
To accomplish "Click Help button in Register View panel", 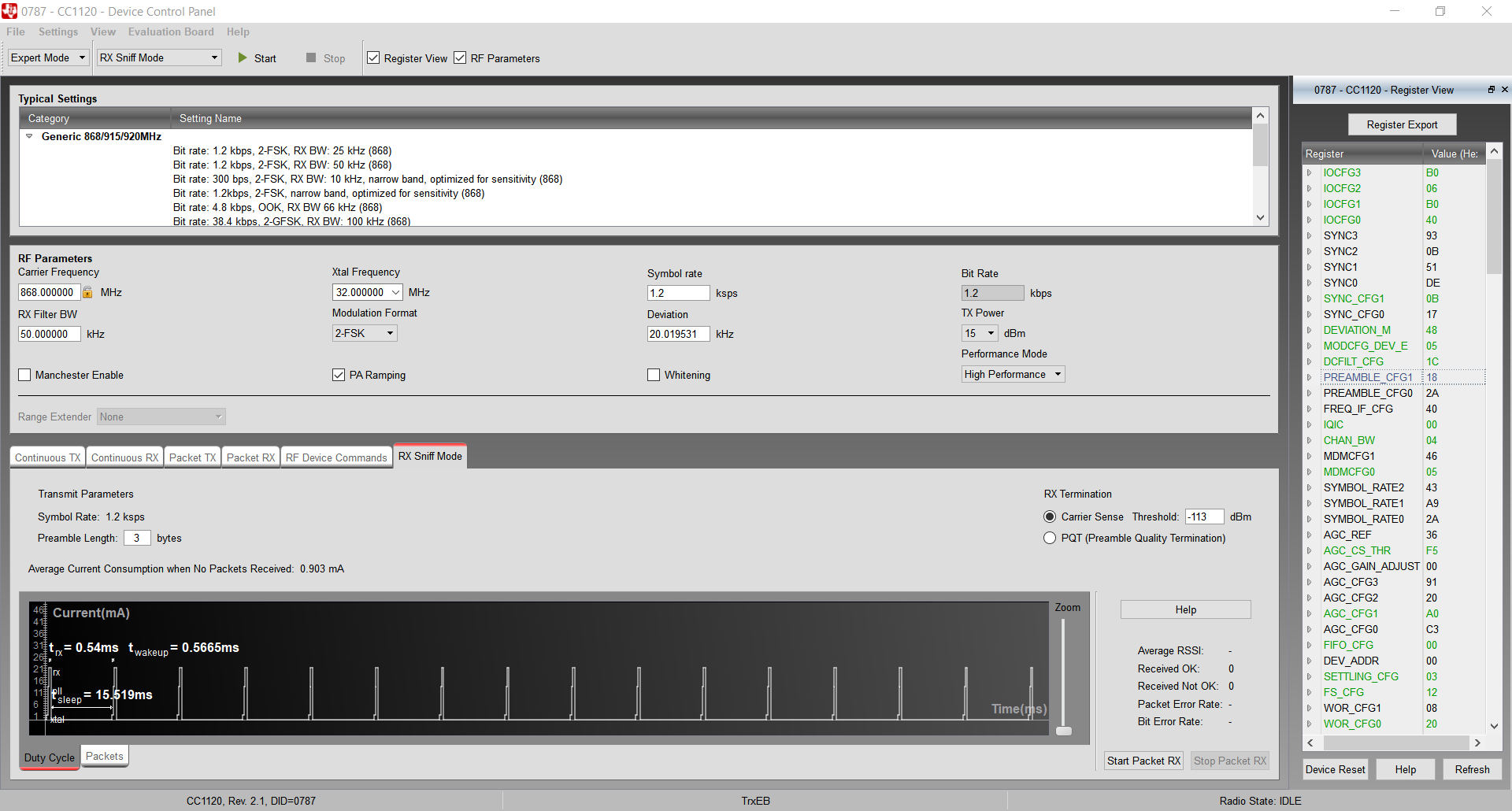I will point(1405,769).
